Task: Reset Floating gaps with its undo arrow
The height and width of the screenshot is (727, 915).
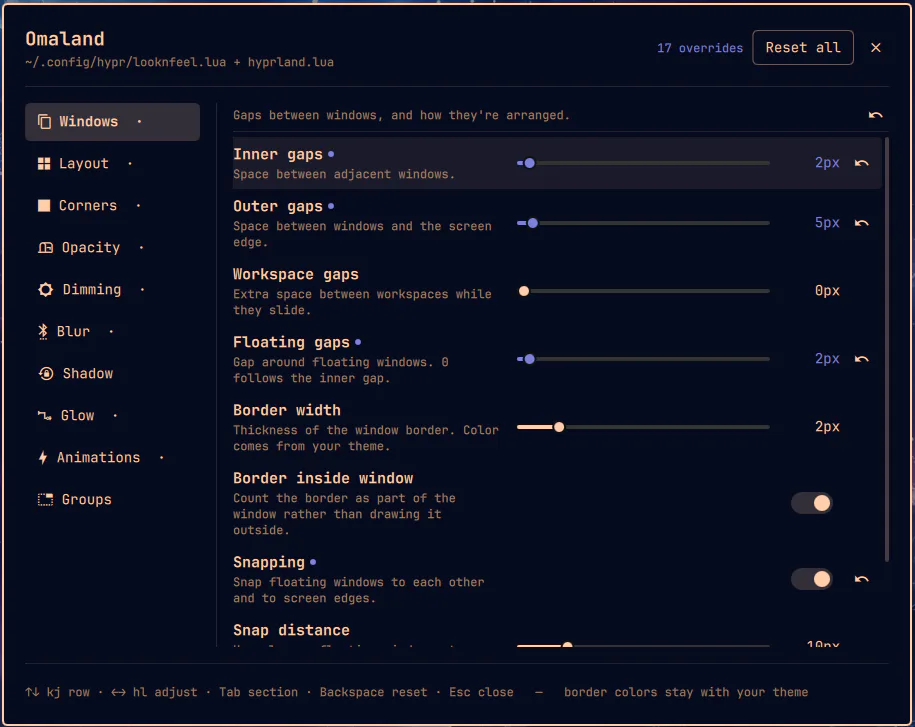Action: pyautogui.click(x=861, y=359)
